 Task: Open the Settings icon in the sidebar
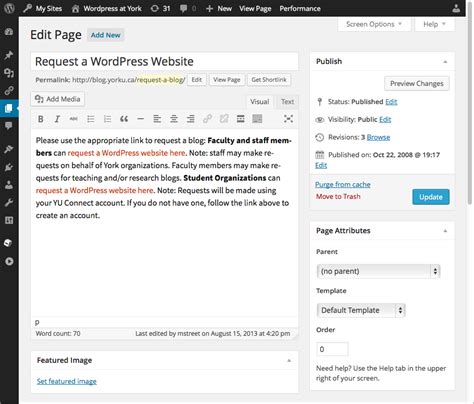click(9, 220)
